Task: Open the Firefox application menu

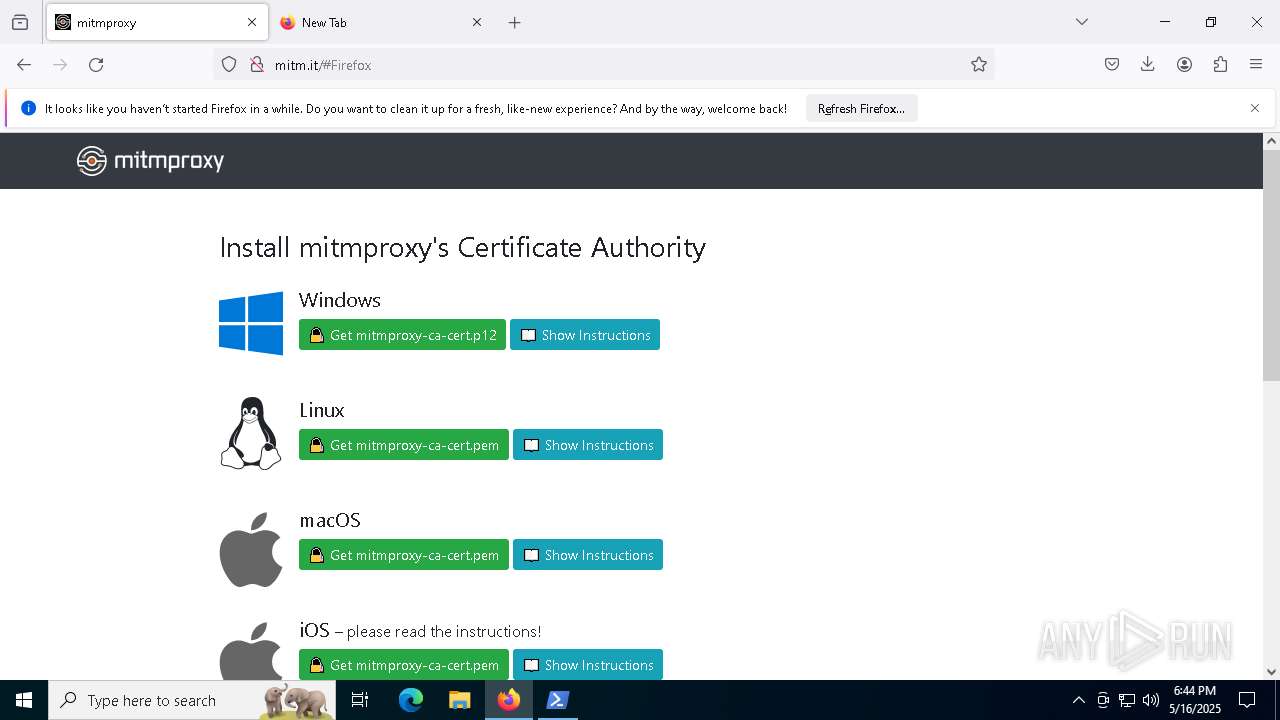Action: (x=1256, y=64)
